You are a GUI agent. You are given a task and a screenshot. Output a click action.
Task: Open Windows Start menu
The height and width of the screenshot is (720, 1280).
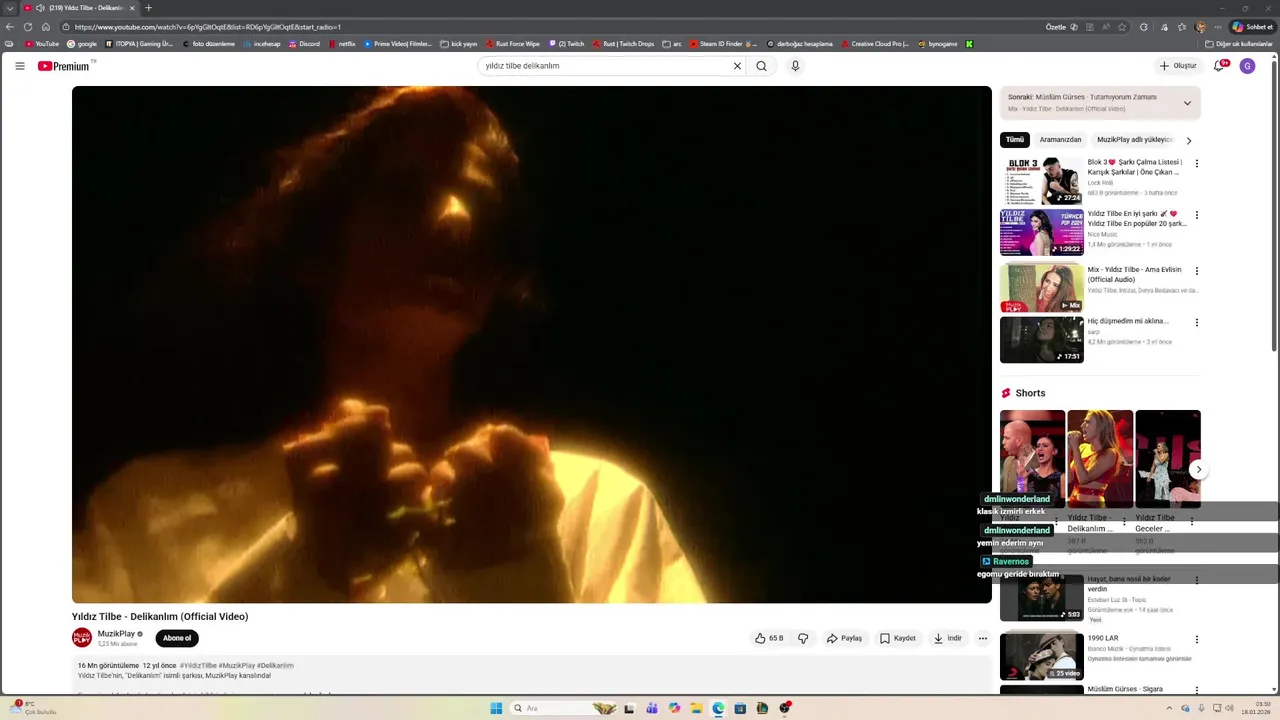(496, 708)
